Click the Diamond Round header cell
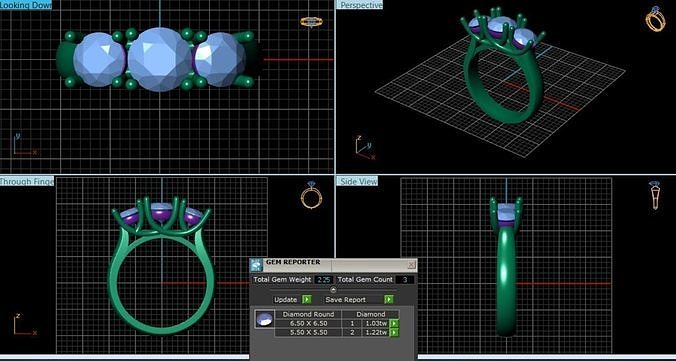Viewport: 676px width, 361px height. [x=308, y=314]
